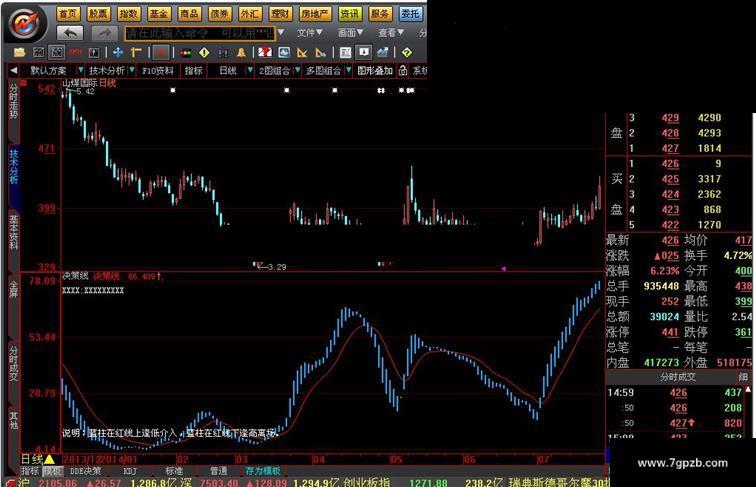756x487 pixels.
Task: Select the F10资料 tab
Action: pyautogui.click(x=158, y=71)
